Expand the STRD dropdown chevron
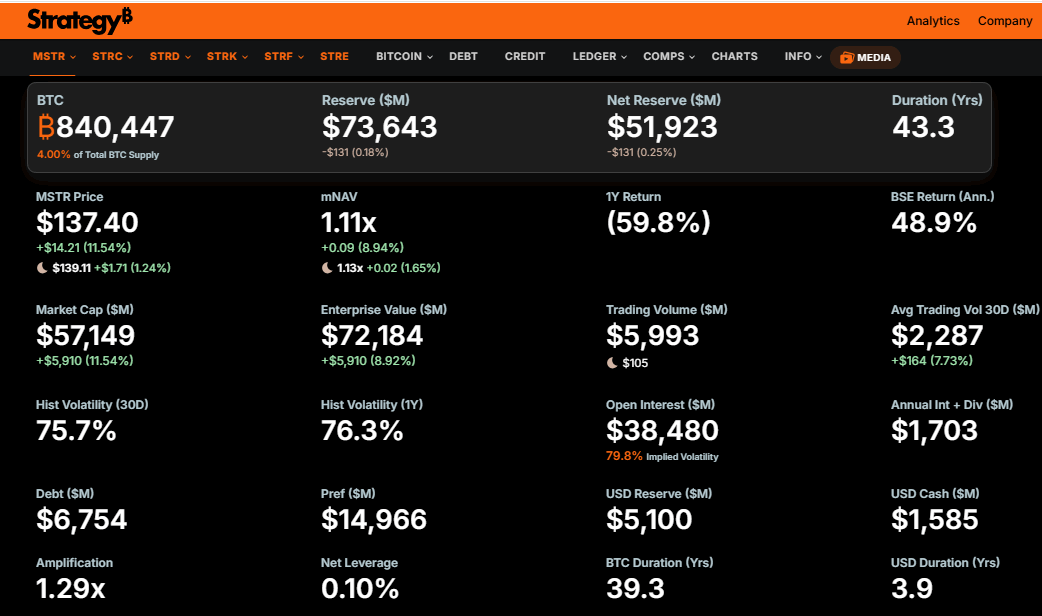Screen dimensions: 1042x616 [188, 57]
